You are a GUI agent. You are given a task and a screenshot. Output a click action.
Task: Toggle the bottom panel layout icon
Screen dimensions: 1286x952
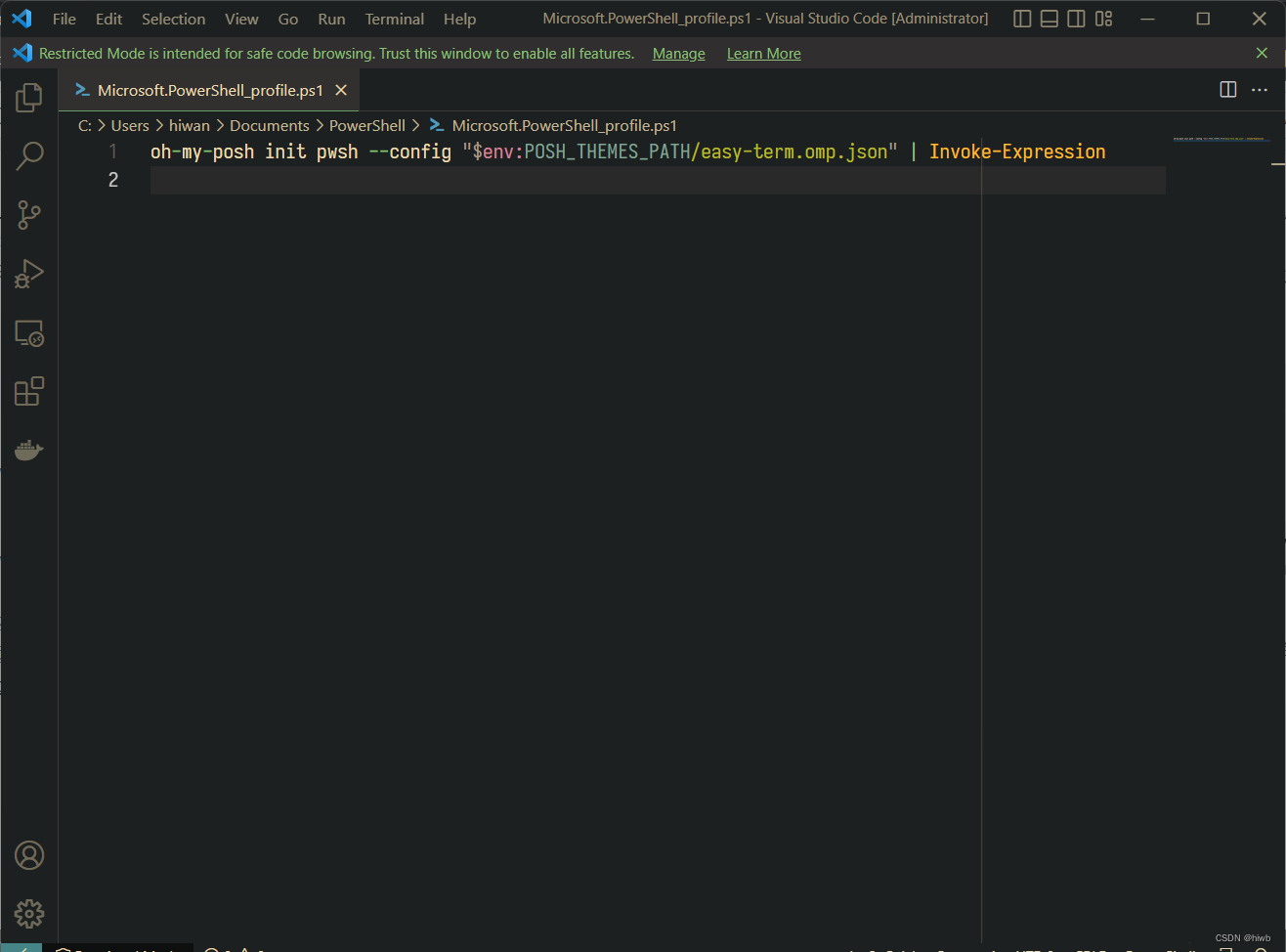click(1050, 19)
